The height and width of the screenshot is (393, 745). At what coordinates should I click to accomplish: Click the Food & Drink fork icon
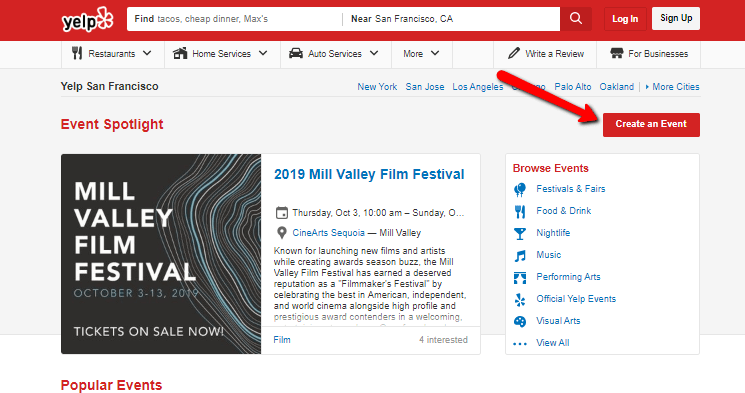click(520, 211)
